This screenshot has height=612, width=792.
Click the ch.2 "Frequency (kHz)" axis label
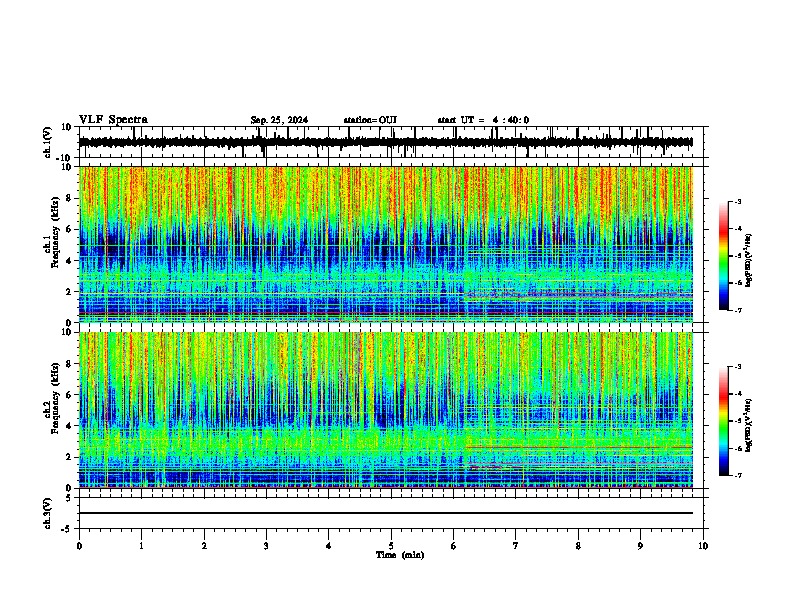(56, 398)
